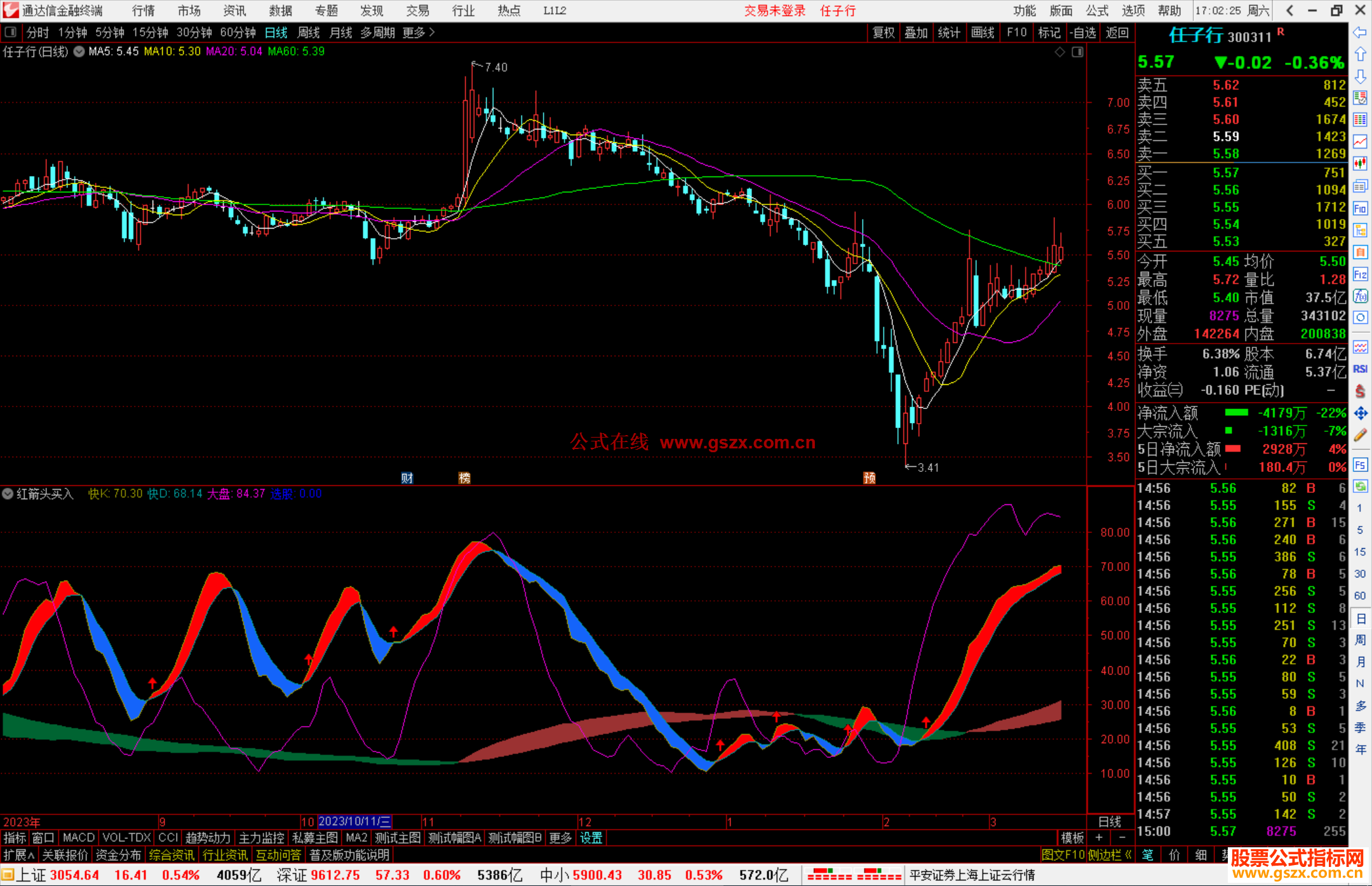1372x886 pixels.
Task: Click the 复权 button
Action: (884, 32)
